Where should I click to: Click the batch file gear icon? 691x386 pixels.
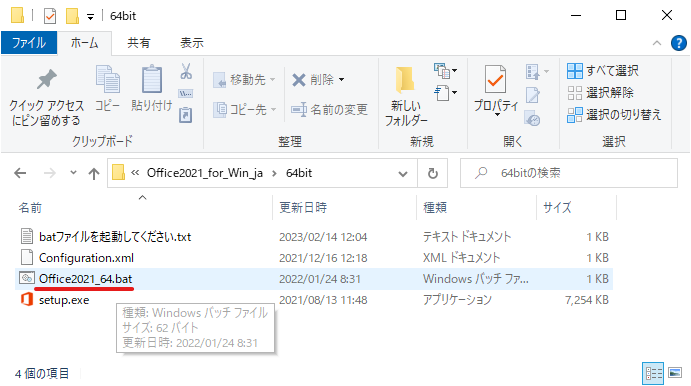click(26, 278)
